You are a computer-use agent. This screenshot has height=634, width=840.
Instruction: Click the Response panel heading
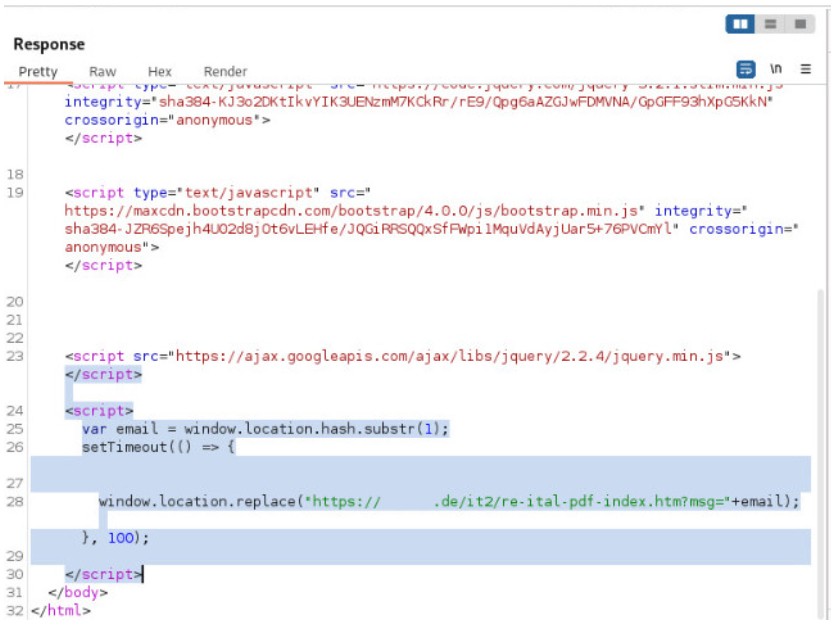(x=49, y=45)
